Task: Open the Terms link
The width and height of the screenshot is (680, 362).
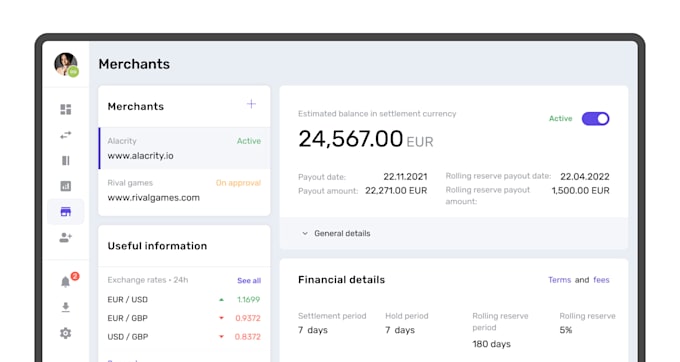Action: (x=559, y=280)
